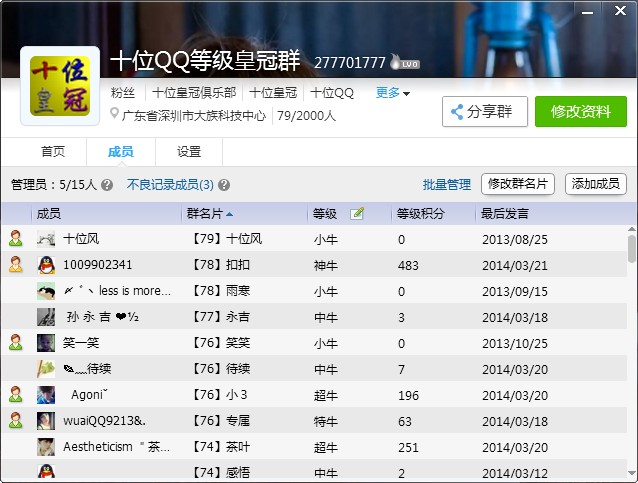This screenshot has width=638, height=483.
Task: Click the help icon next to 不良记录成员(3)
Action: 224,185
